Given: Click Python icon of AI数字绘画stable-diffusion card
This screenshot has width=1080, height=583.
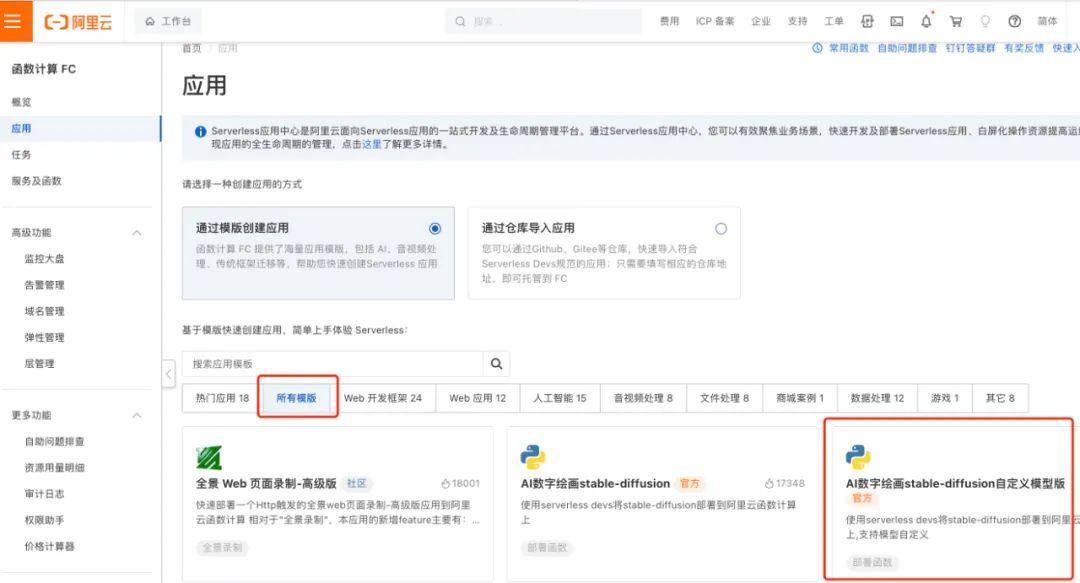Looking at the screenshot, I should (532, 457).
